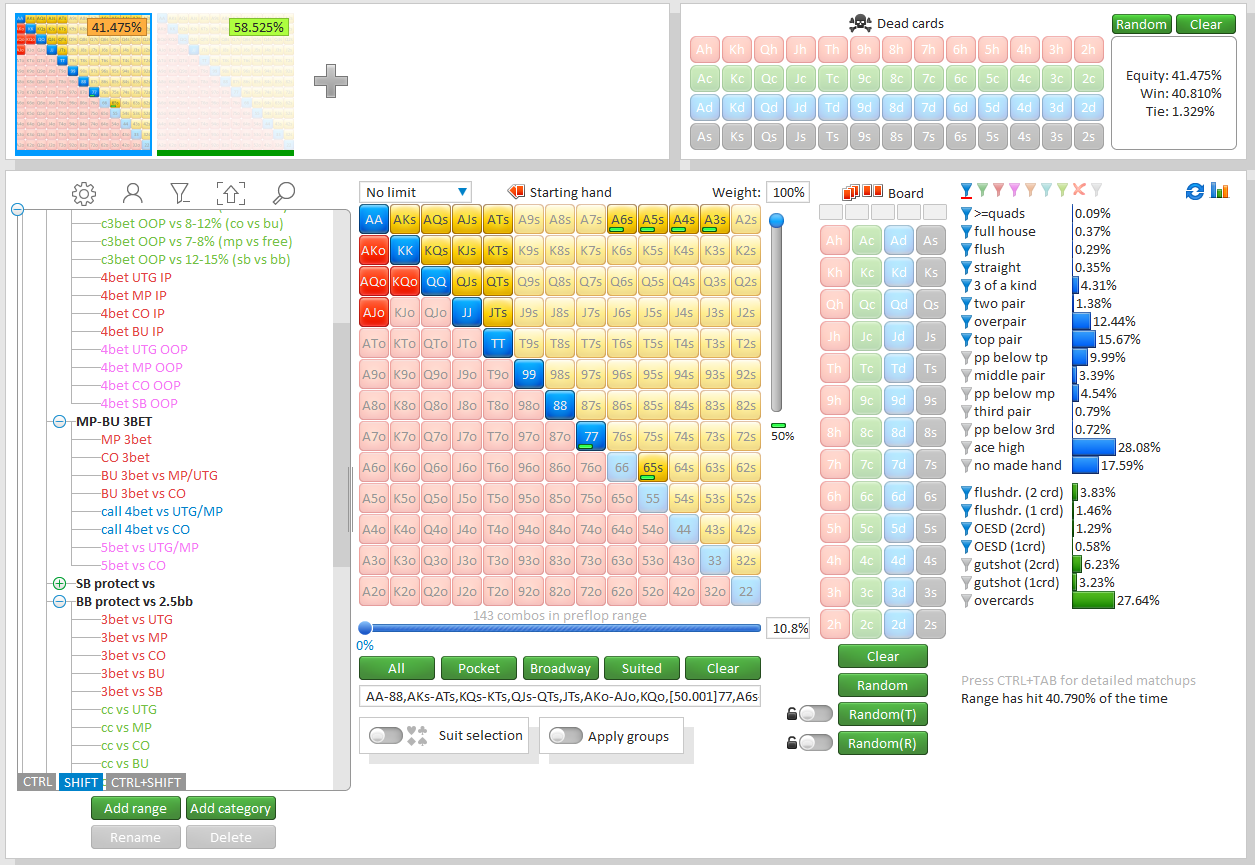This screenshot has height=865, width=1255.
Task: Switch to the CTRL+SHIFT selection mode tab
Action: pos(146,782)
